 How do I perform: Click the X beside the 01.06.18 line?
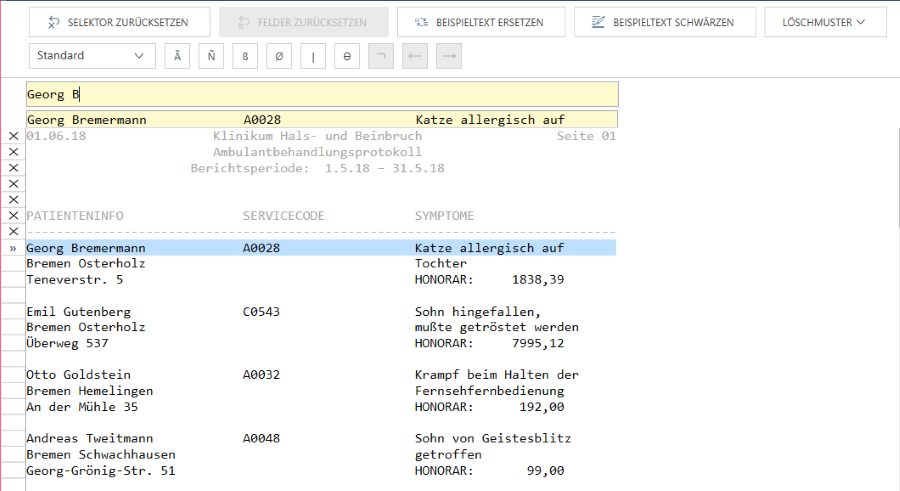coord(13,136)
